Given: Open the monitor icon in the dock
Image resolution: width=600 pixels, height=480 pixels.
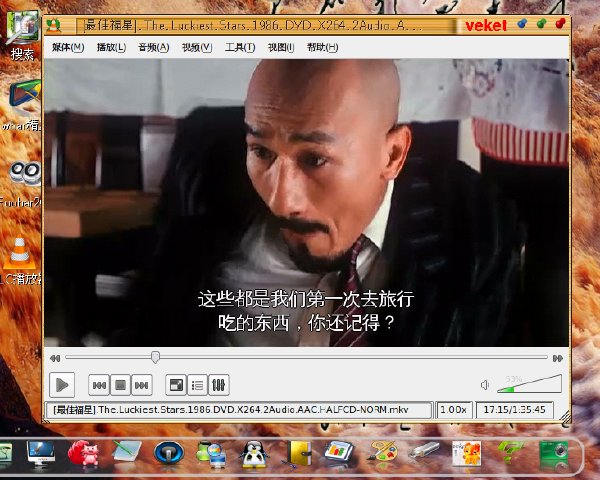Looking at the screenshot, I should coord(41,454).
